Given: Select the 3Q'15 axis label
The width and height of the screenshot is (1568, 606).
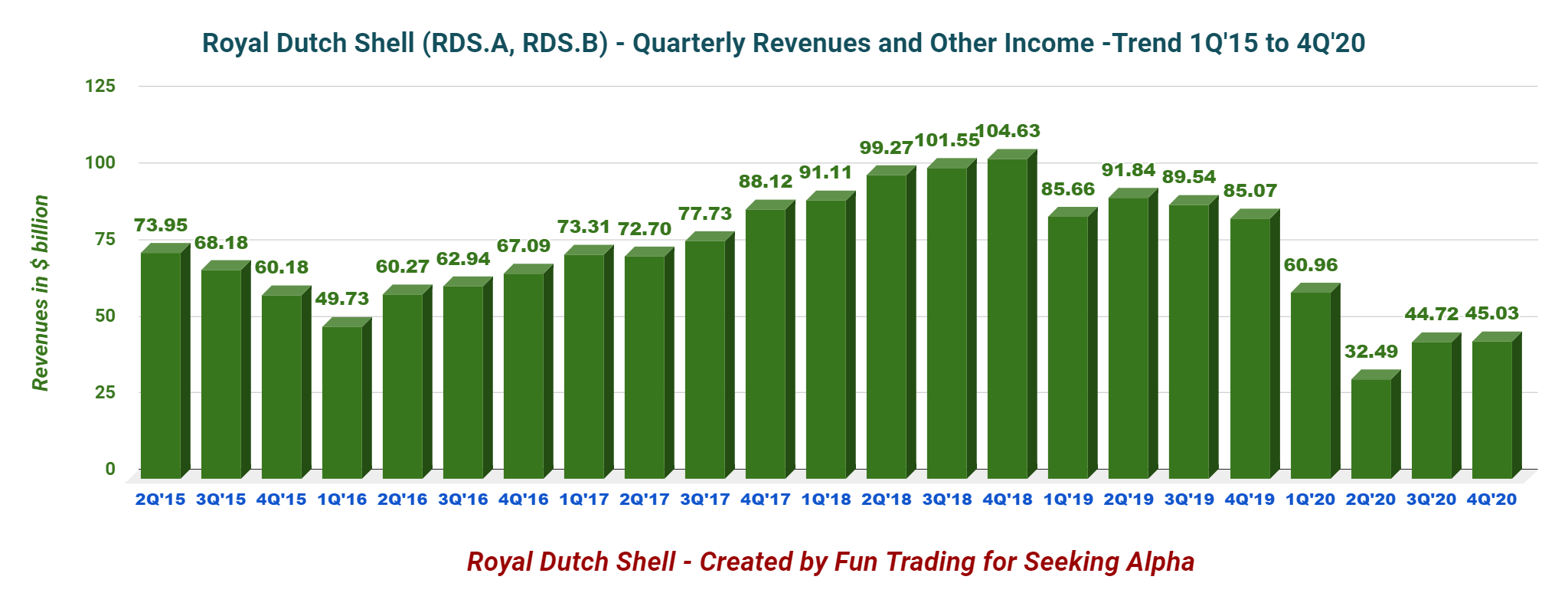Looking at the screenshot, I should [x=221, y=500].
